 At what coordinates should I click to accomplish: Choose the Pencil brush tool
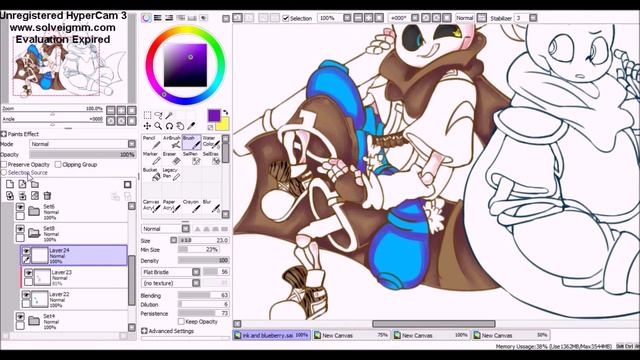pyautogui.click(x=151, y=142)
